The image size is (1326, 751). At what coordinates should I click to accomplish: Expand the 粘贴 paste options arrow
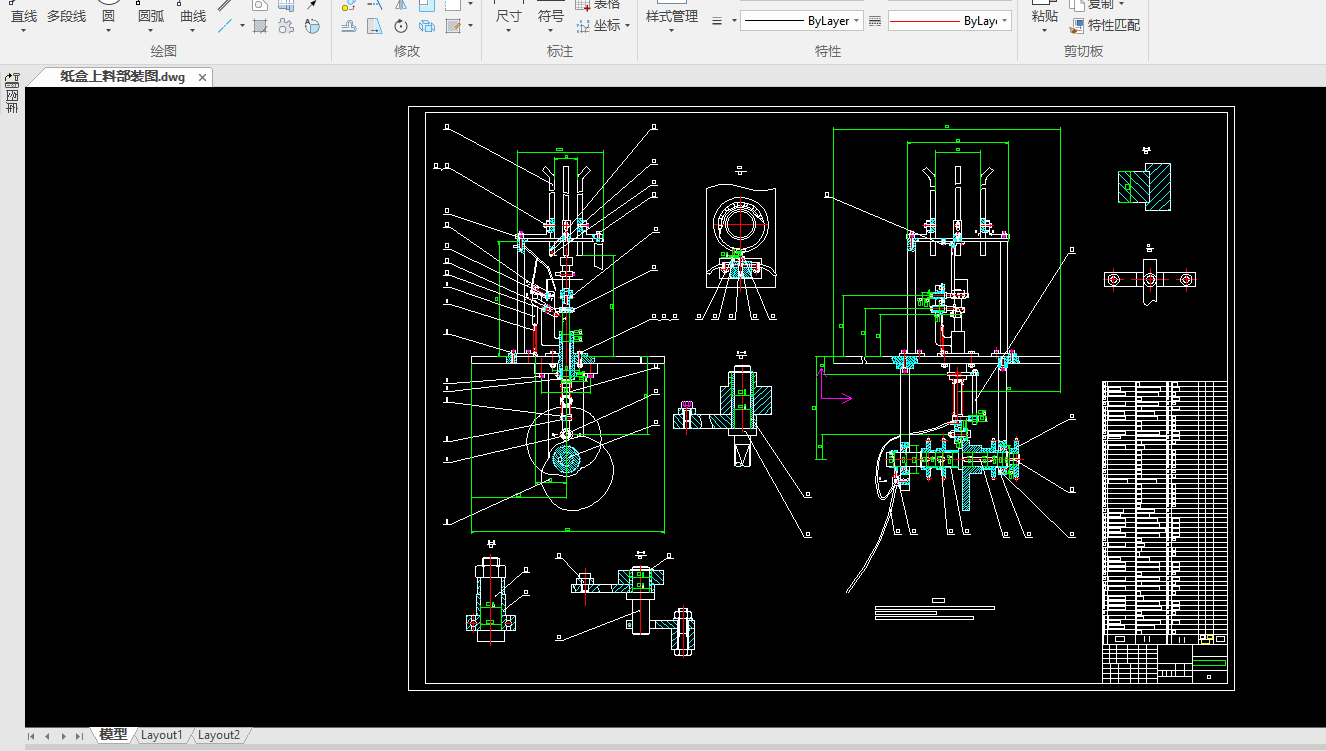(x=1044, y=31)
